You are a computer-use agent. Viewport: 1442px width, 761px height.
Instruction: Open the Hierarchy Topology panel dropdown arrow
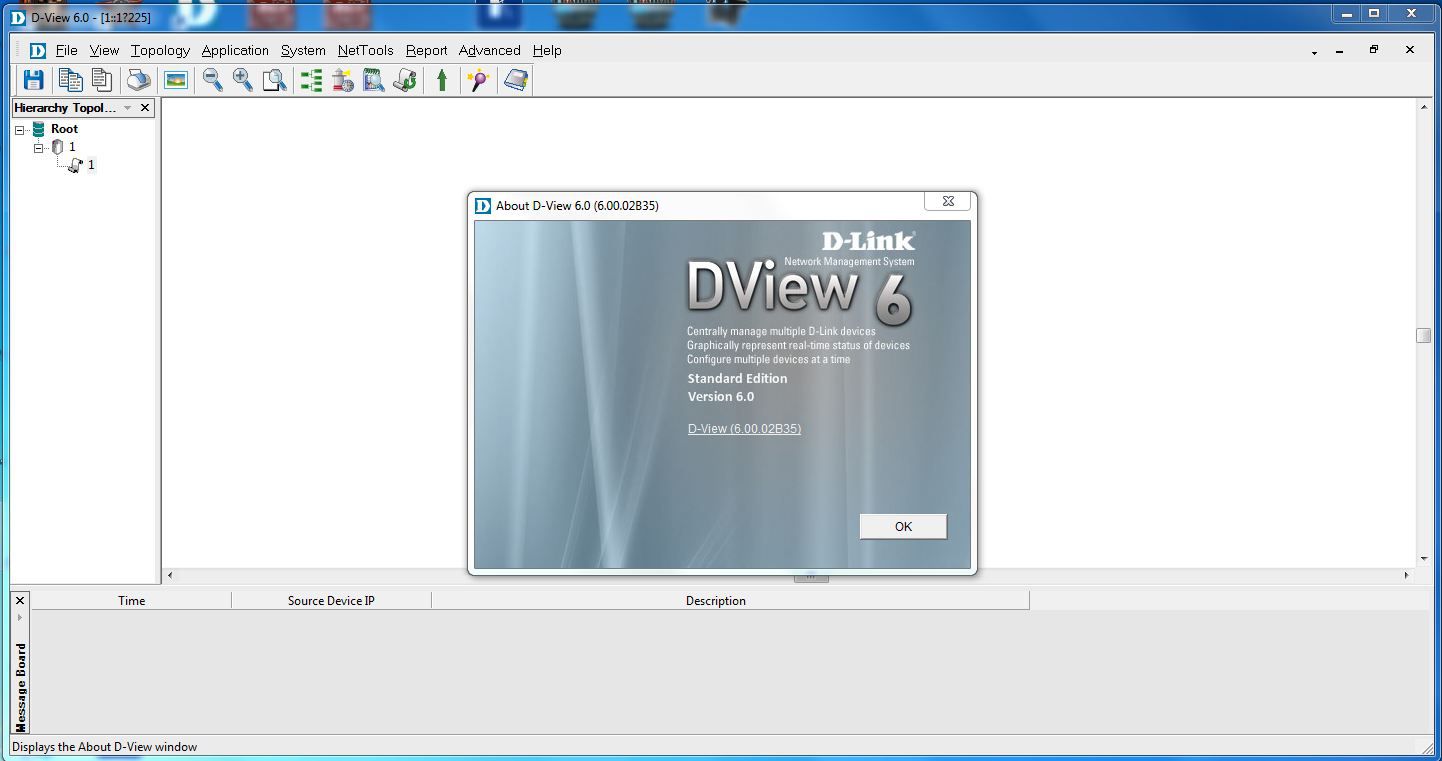point(127,108)
